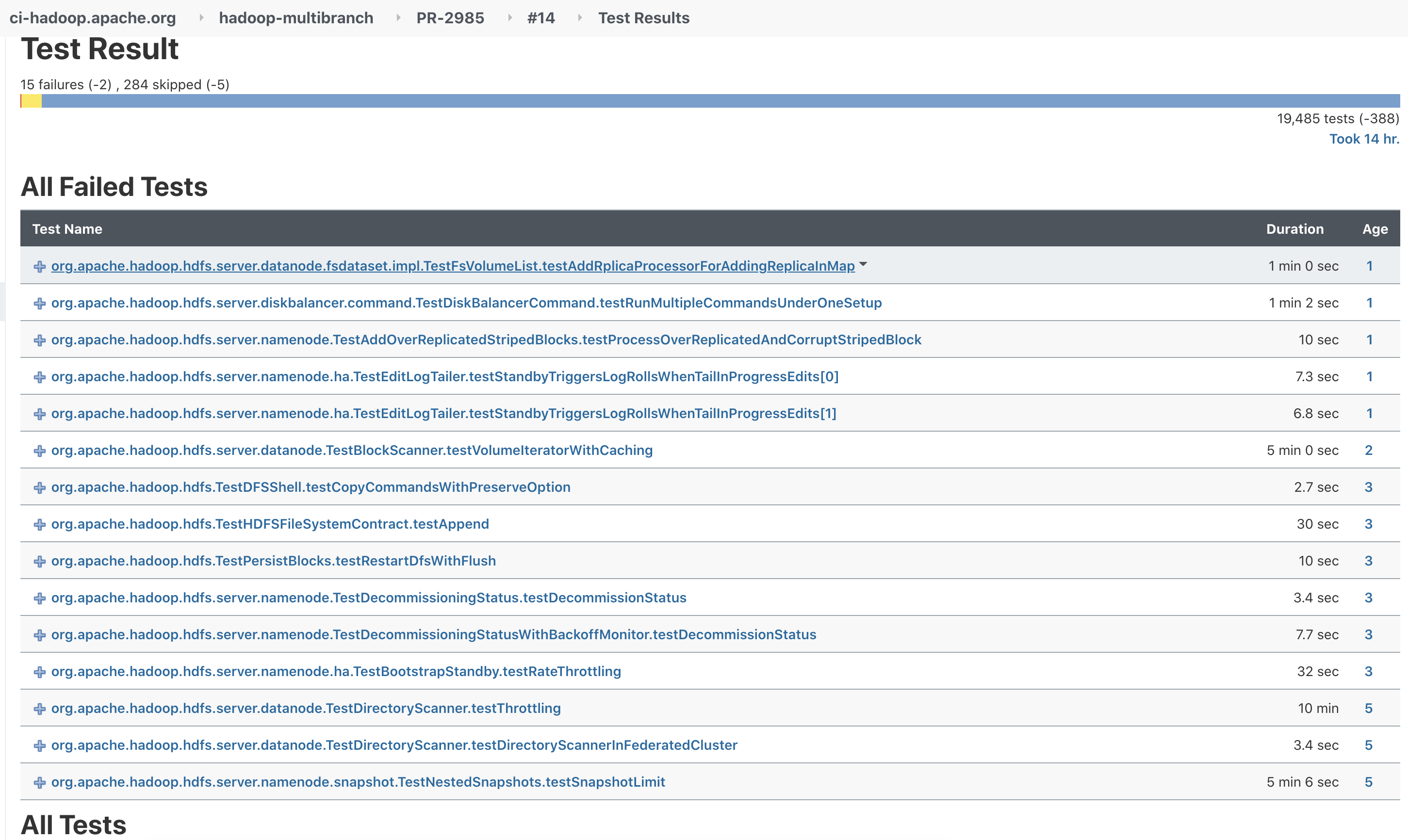Image resolution: width=1408 pixels, height=840 pixels.
Task: Click the Duration column header
Action: tap(1294, 229)
